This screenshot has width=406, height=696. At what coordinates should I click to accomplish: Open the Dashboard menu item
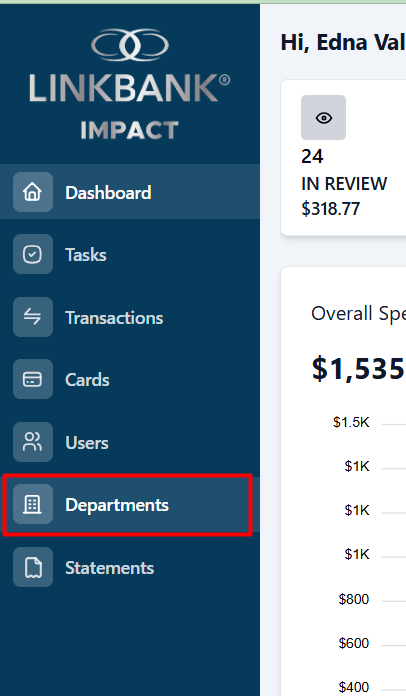point(130,192)
